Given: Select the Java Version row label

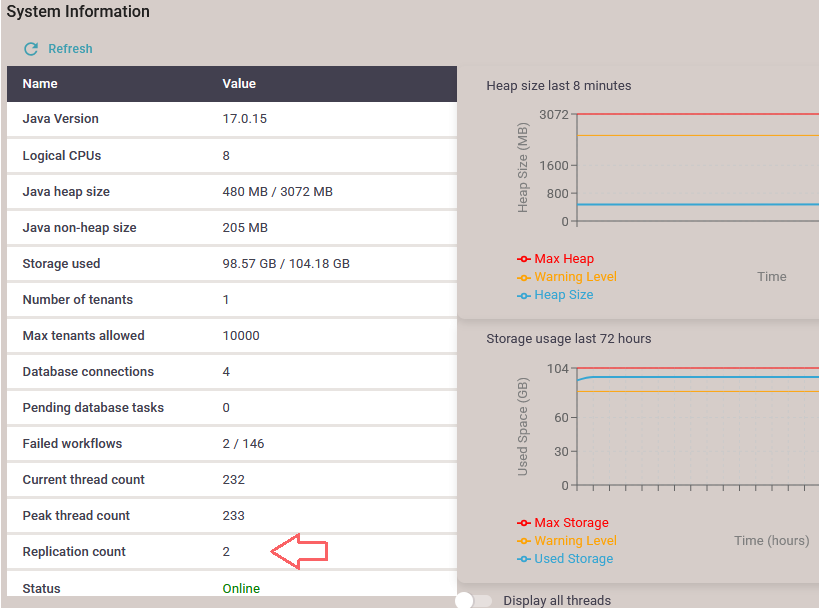Looking at the screenshot, I should click(60, 119).
